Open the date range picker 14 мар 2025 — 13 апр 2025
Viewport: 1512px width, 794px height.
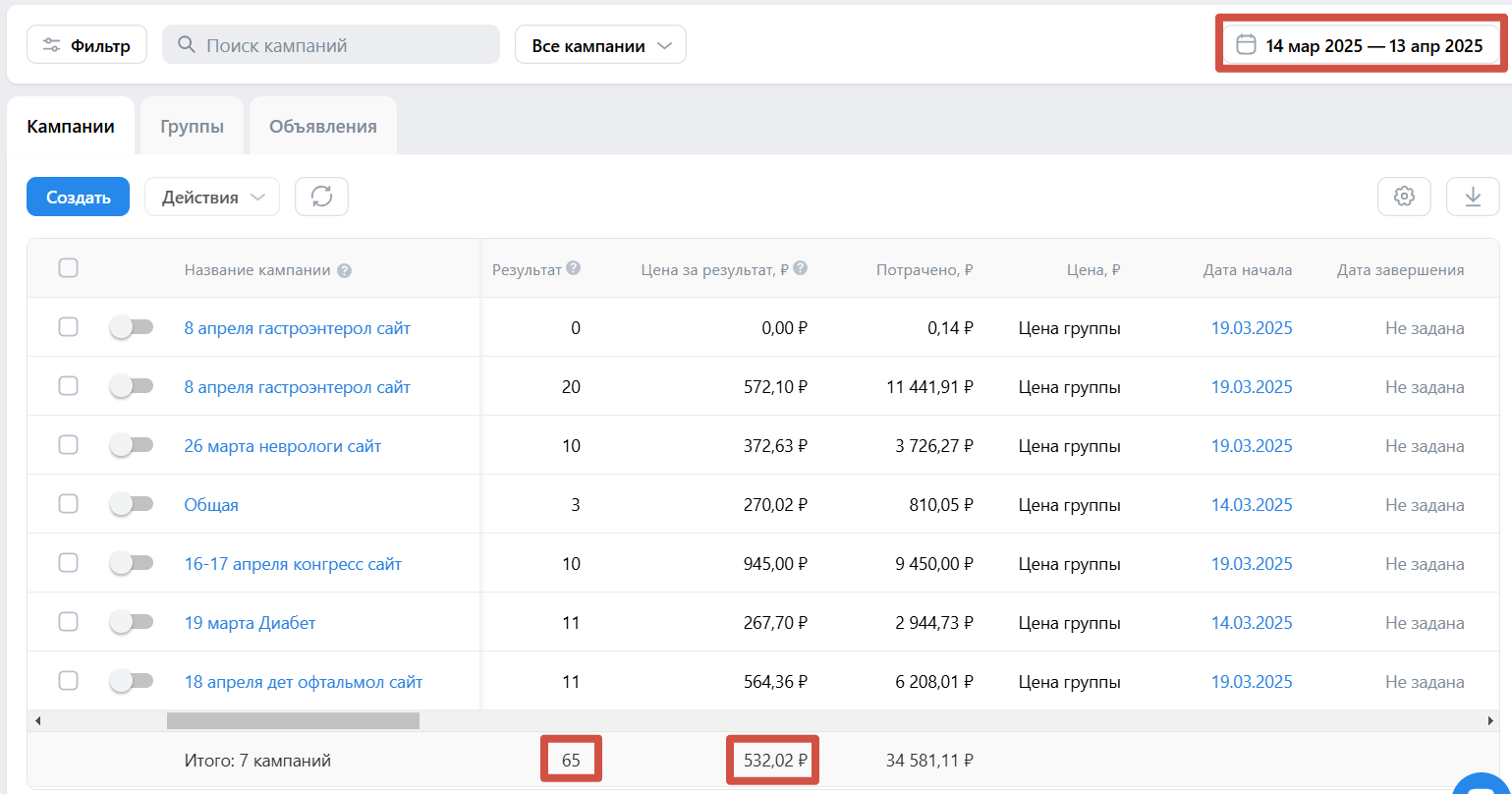[1360, 45]
